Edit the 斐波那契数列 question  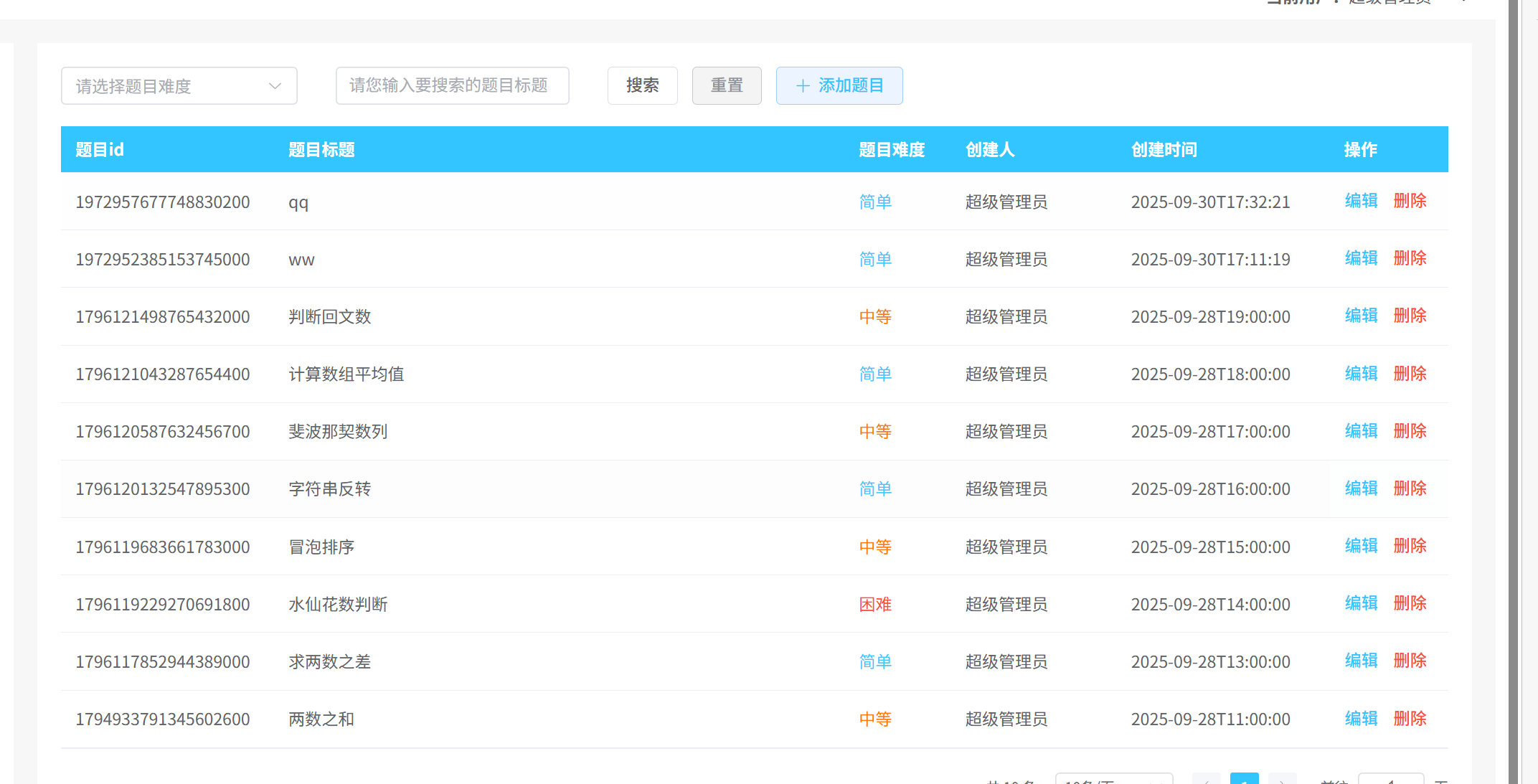tap(1361, 431)
